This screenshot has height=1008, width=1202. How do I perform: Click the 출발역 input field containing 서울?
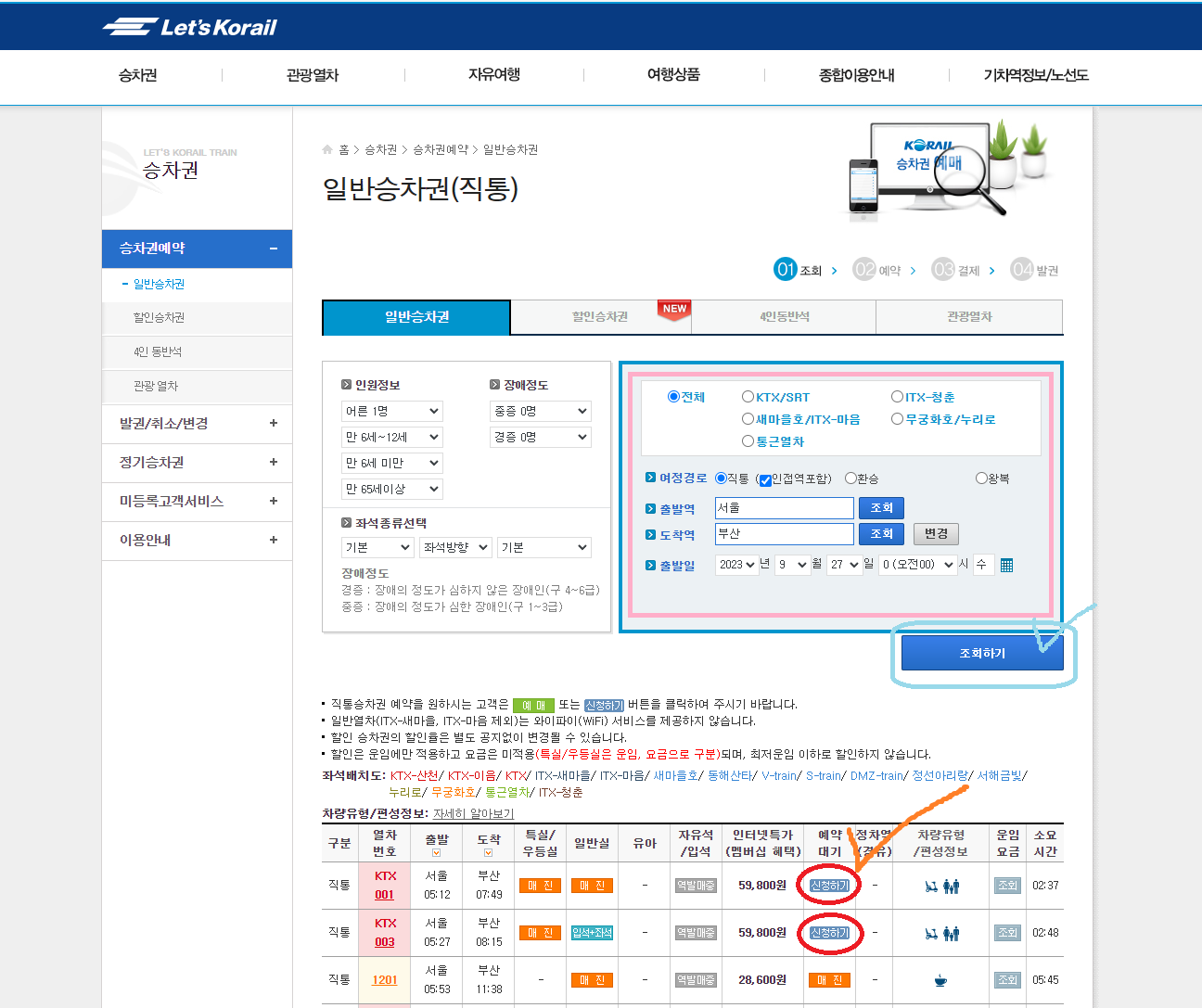pos(784,508)
